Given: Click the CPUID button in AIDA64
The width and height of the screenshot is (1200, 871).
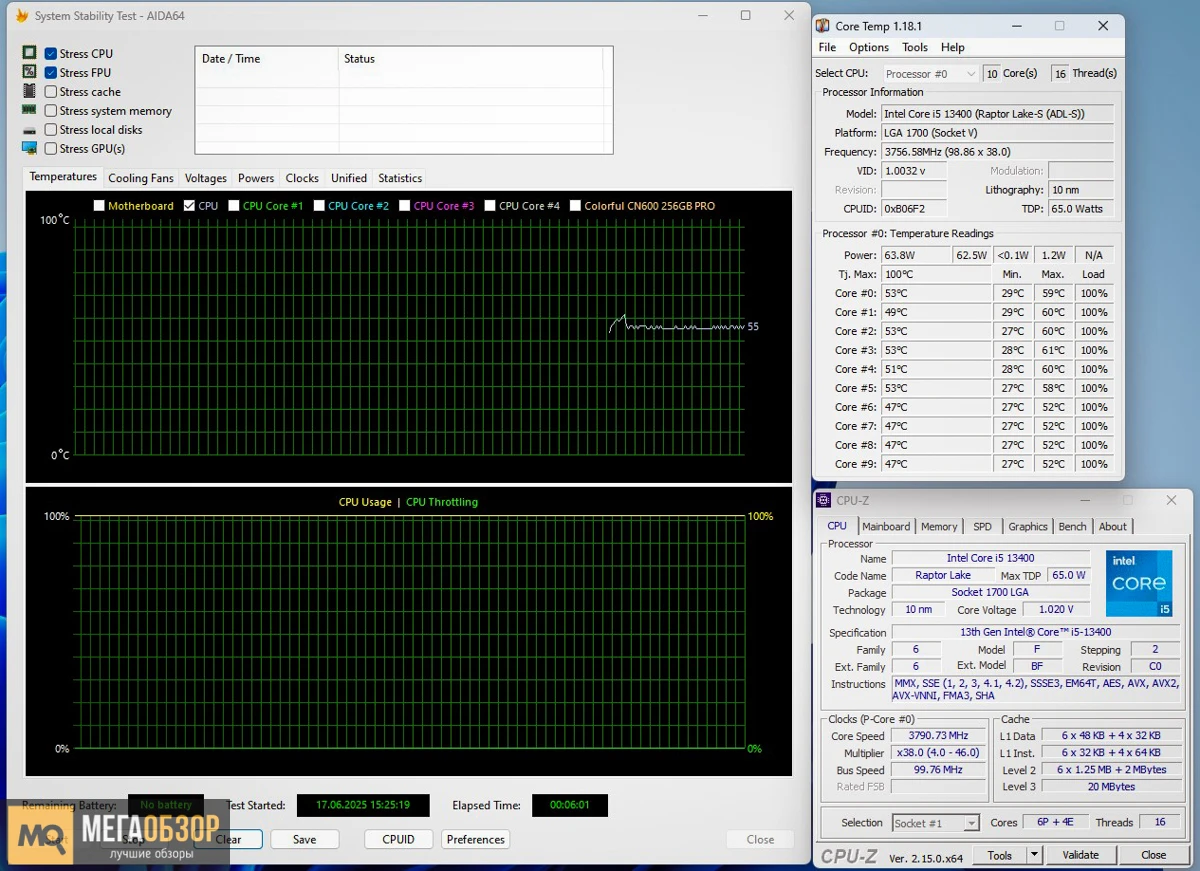Looking at the screenshot, I should (399, 840).
